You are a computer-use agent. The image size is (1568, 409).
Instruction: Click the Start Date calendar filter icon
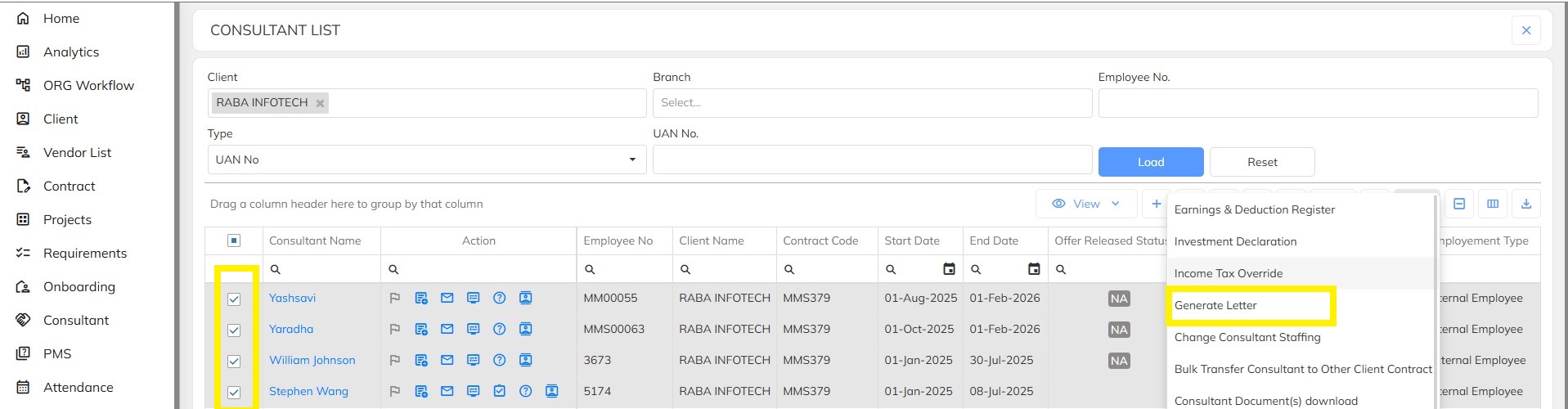(949, 269)
